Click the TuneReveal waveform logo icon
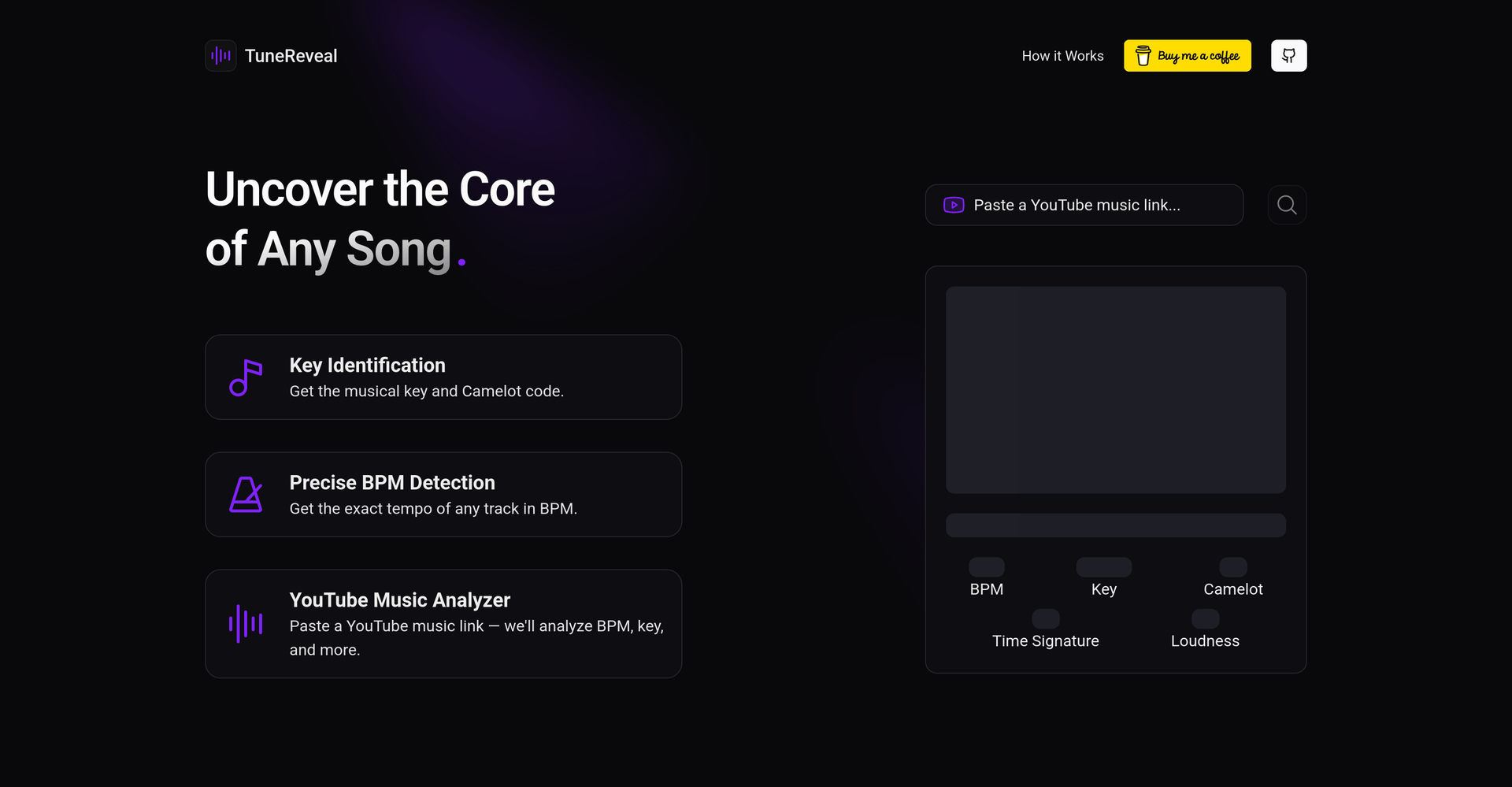This screenshot has height=787, width=1512. click(x=220, y=56)
